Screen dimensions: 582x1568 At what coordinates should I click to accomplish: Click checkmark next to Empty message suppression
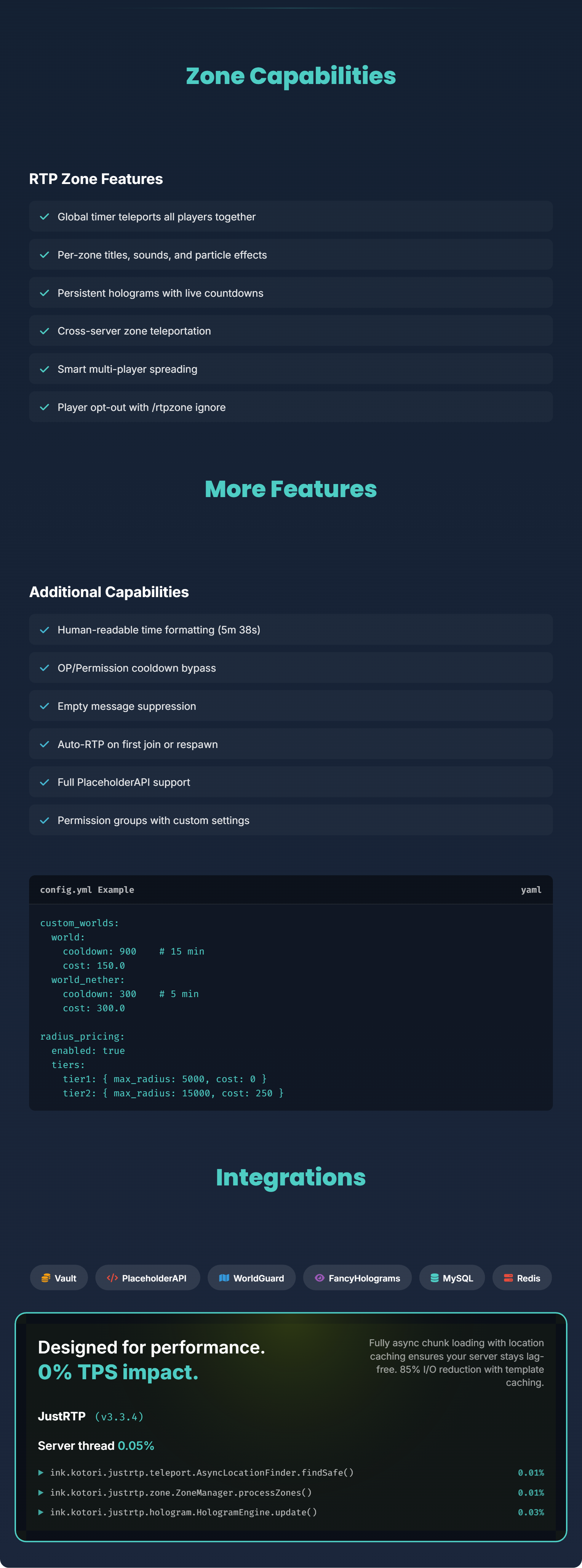click(x=44, y=706)
